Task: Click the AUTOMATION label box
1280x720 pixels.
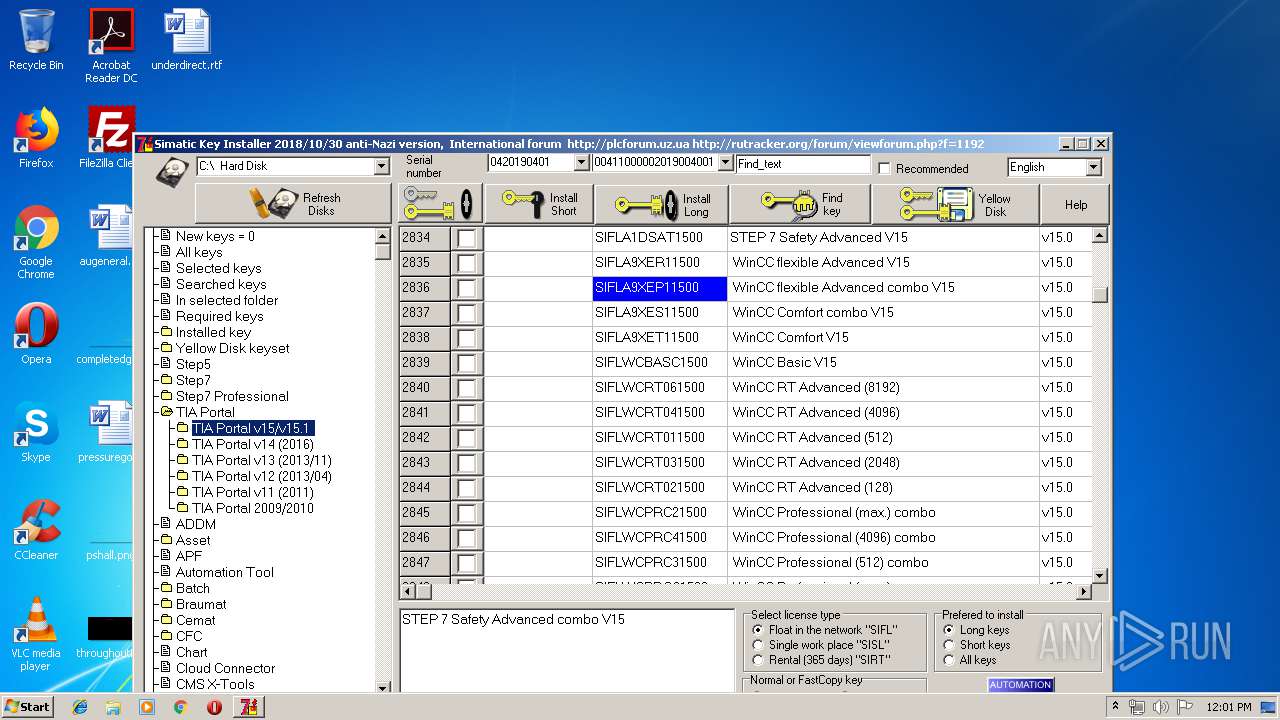Action: pos(1021,685)
